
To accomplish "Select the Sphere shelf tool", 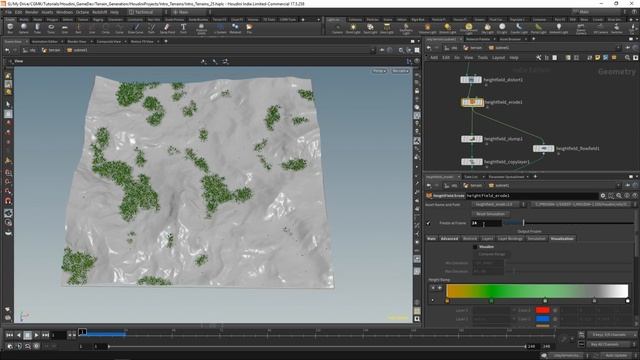I will (x=24, y=28).
